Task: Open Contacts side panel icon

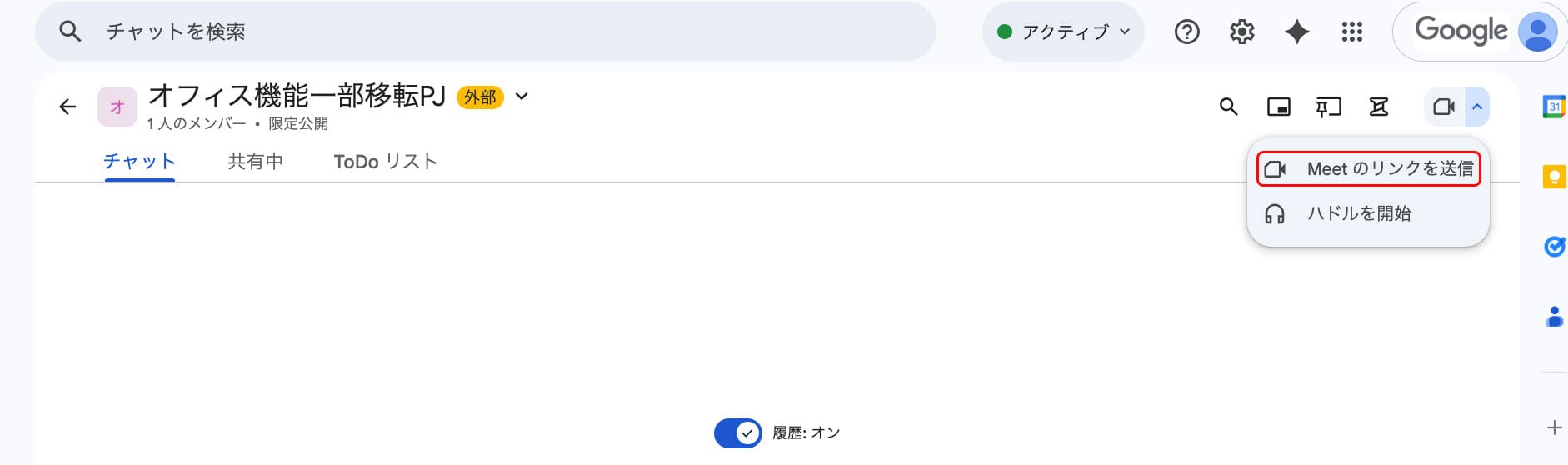Action: pyautogui.click(x=1554, y=317)
